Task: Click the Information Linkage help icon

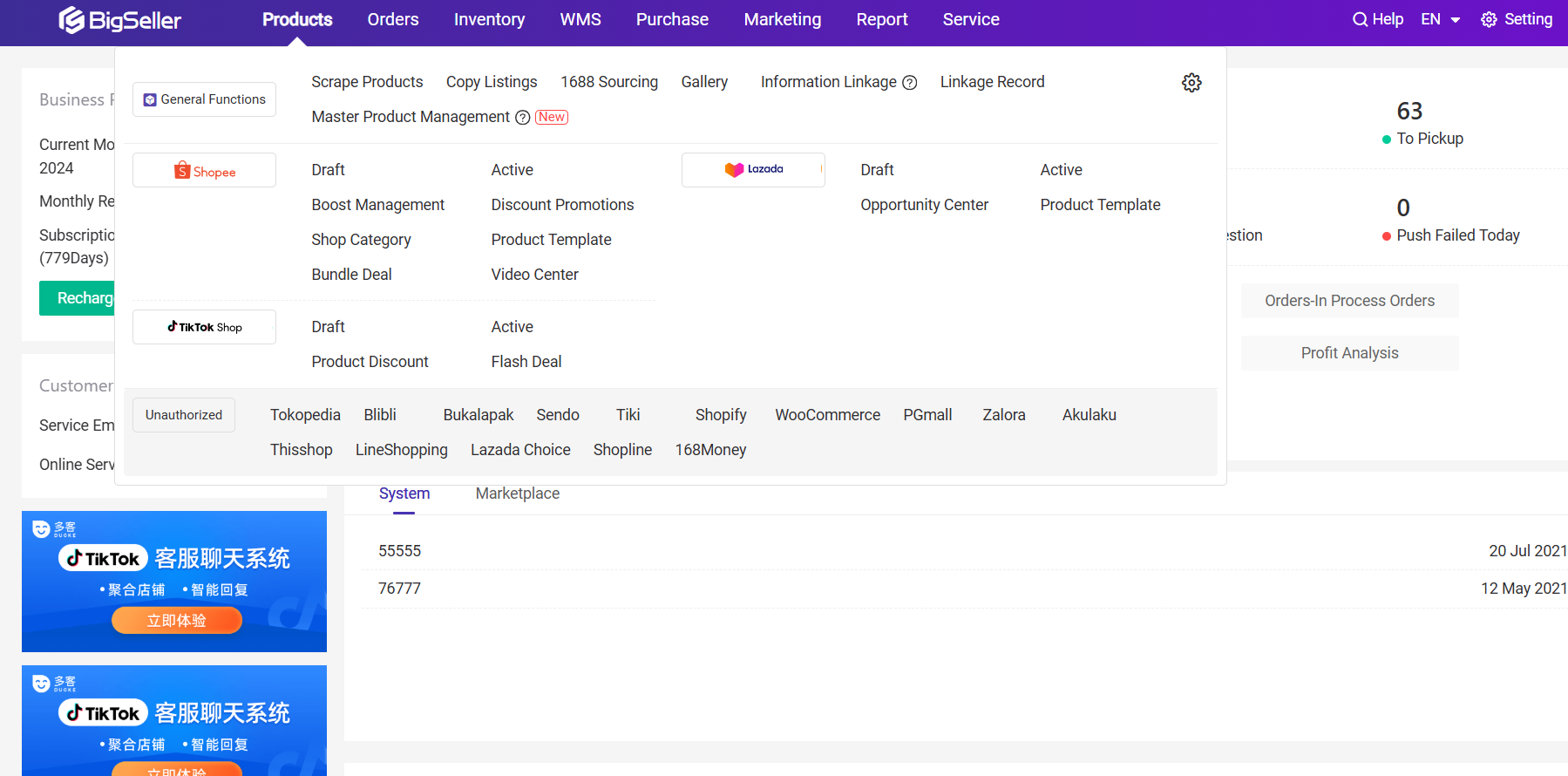Action: [x=910, y=83]
